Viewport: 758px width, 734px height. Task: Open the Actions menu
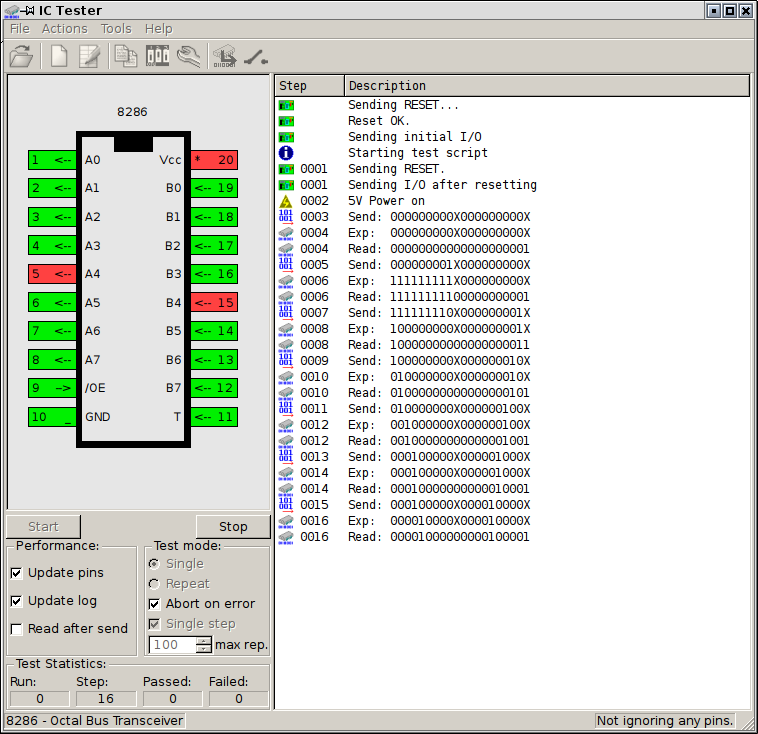[x=64, y=29]
